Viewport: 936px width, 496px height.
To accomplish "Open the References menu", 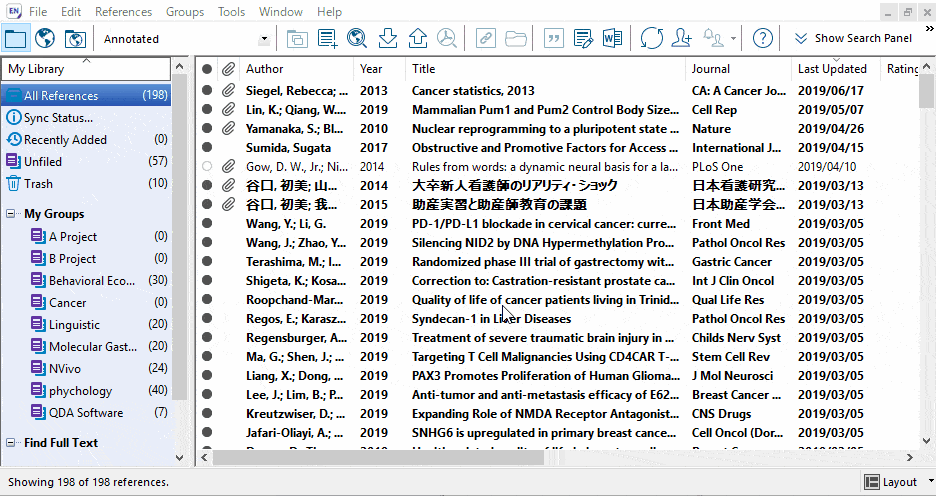I will coord(124,11).
